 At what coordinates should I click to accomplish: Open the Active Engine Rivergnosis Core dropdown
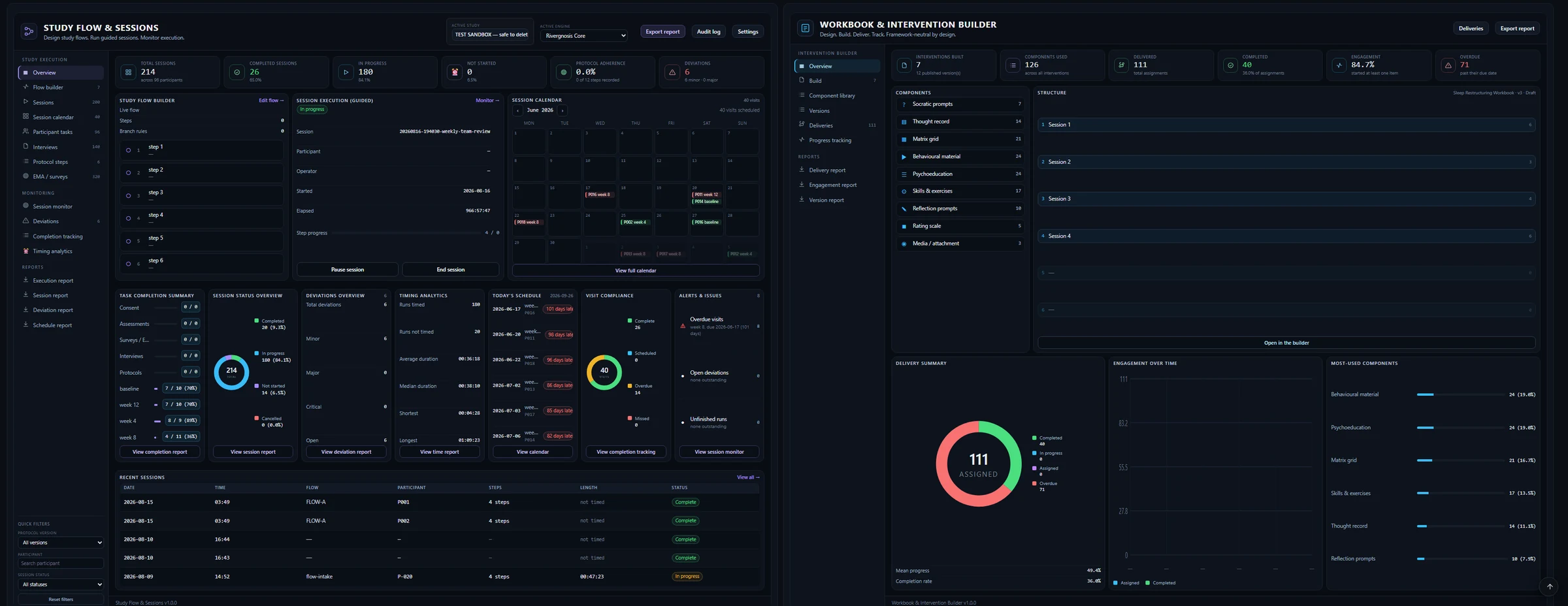click(584, 36)
